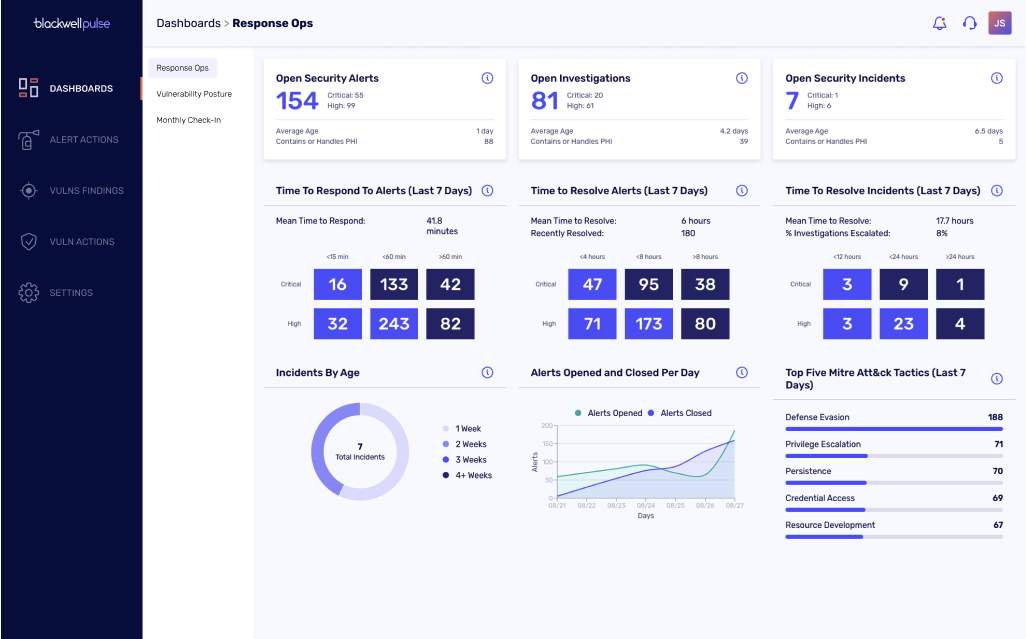Click info icon on Open Security Alerts
This screenshot has width=1026, height=639.
click(487, 78)
